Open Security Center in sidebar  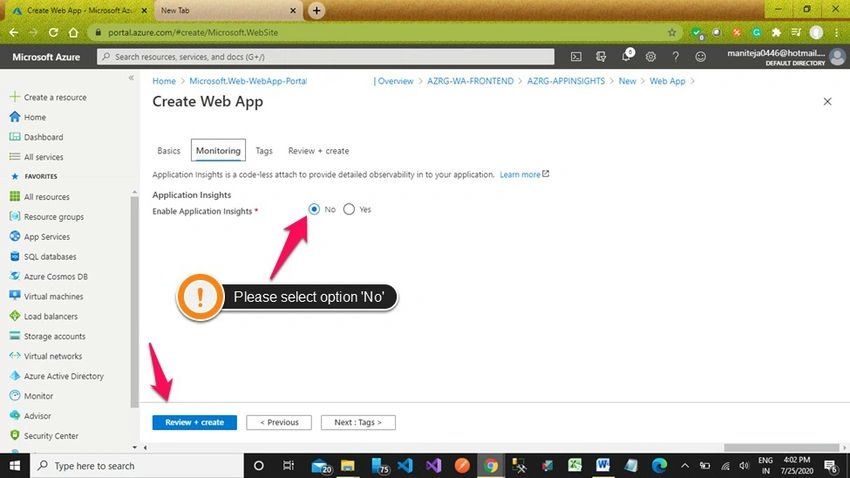(x=51, y=436)
